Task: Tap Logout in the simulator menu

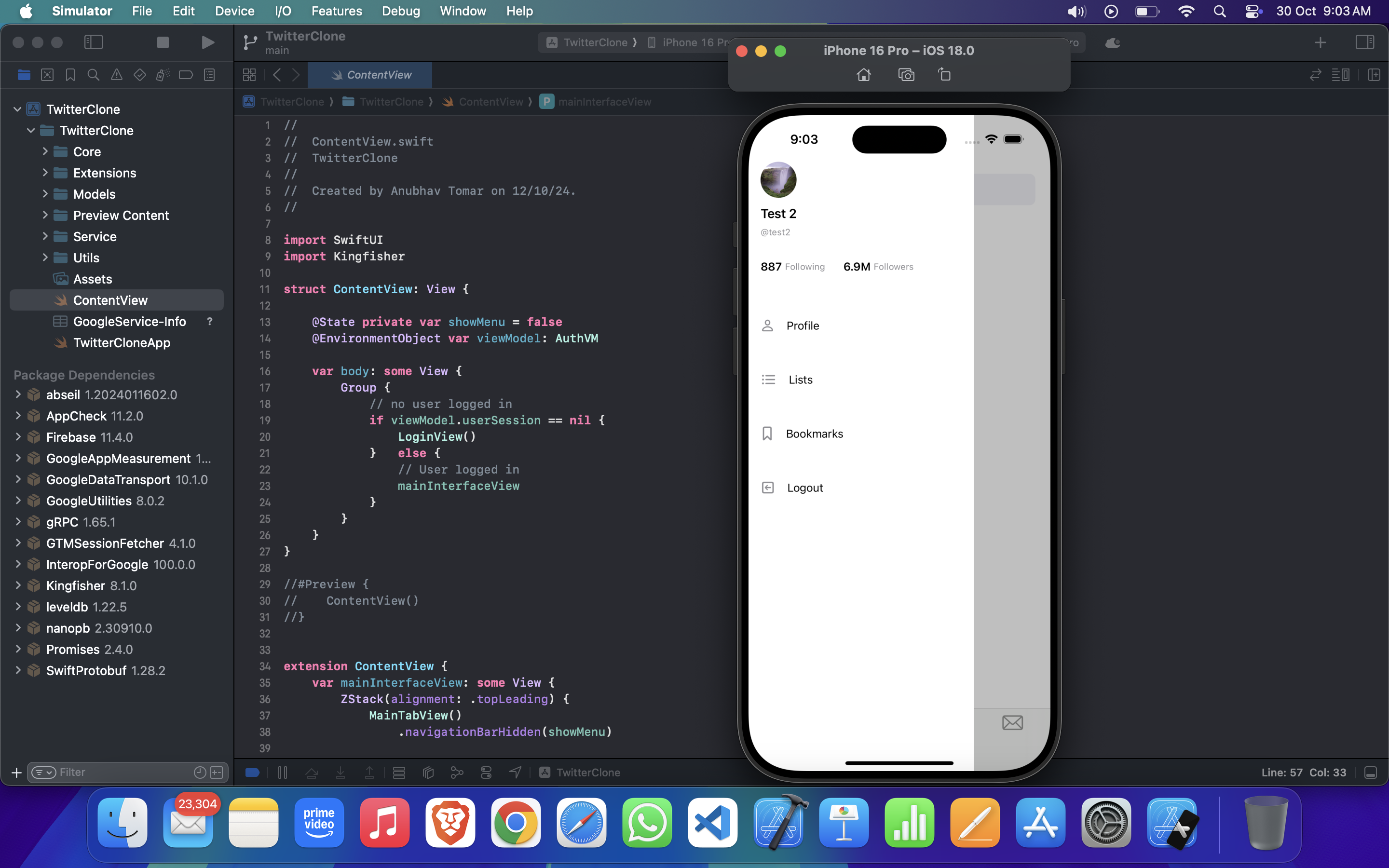Action: [x=804, y=488]
